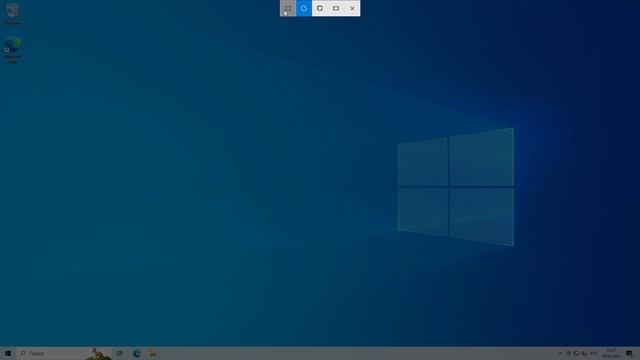Choose the Fullscreen Snip mode
Screen dimensions: 640x360
tap(336, 8)
